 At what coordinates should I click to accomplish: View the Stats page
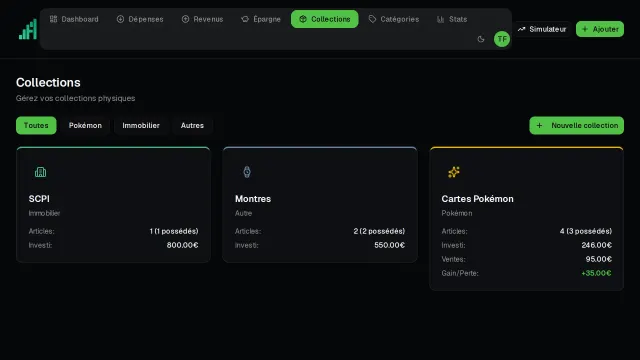(x=452, y=19)
